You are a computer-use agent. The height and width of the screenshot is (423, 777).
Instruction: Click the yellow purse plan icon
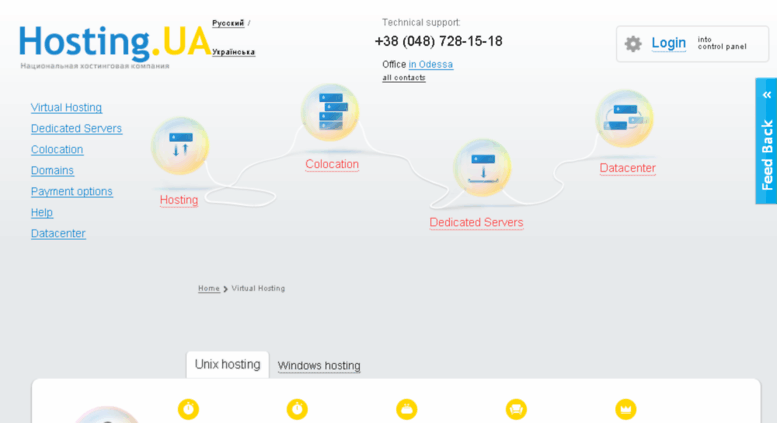pyautogui.click(x=406, y=409)
